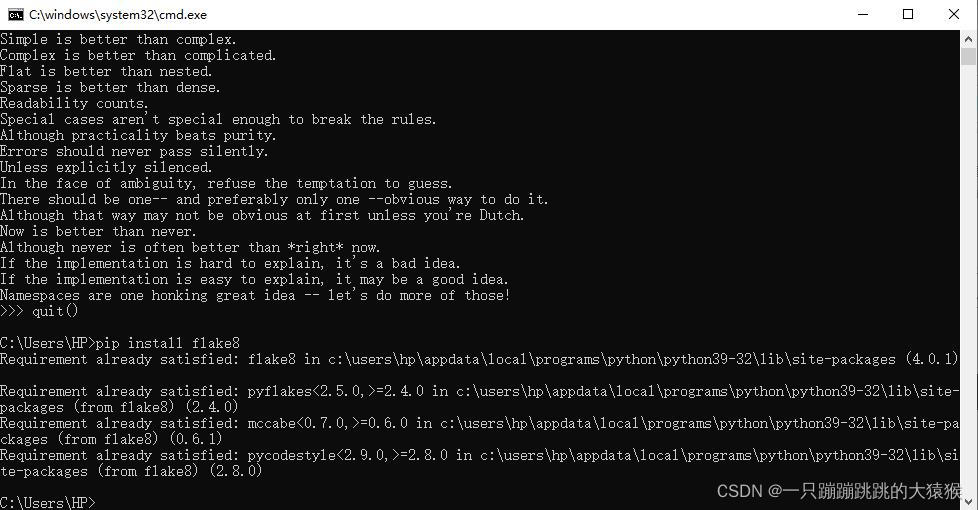
Task: Click the 'Simple is better than complex.' line
Action: [118, 39]
